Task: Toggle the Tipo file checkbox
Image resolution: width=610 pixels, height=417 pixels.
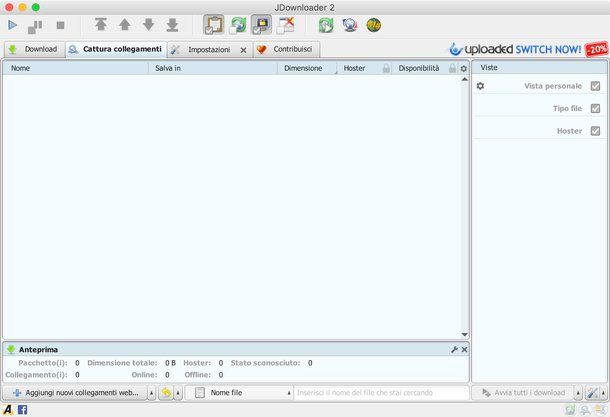Action: tap(596, 108)
